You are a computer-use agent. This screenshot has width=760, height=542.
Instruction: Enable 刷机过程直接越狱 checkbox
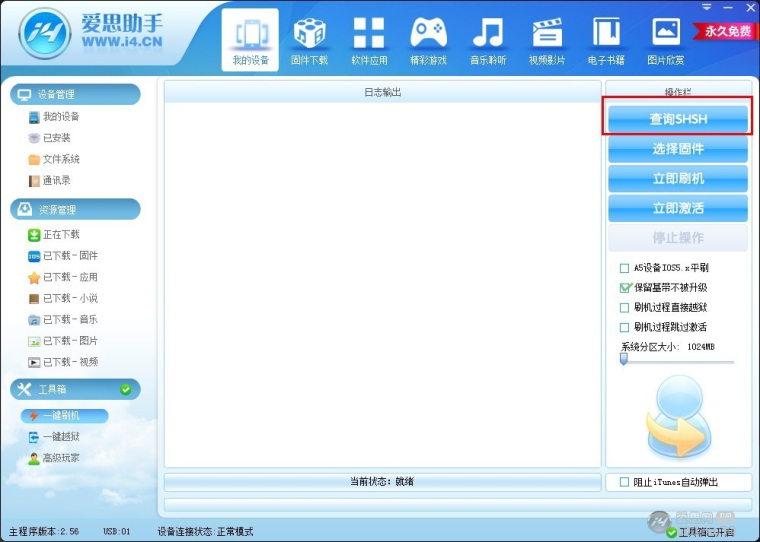(624, 308)
